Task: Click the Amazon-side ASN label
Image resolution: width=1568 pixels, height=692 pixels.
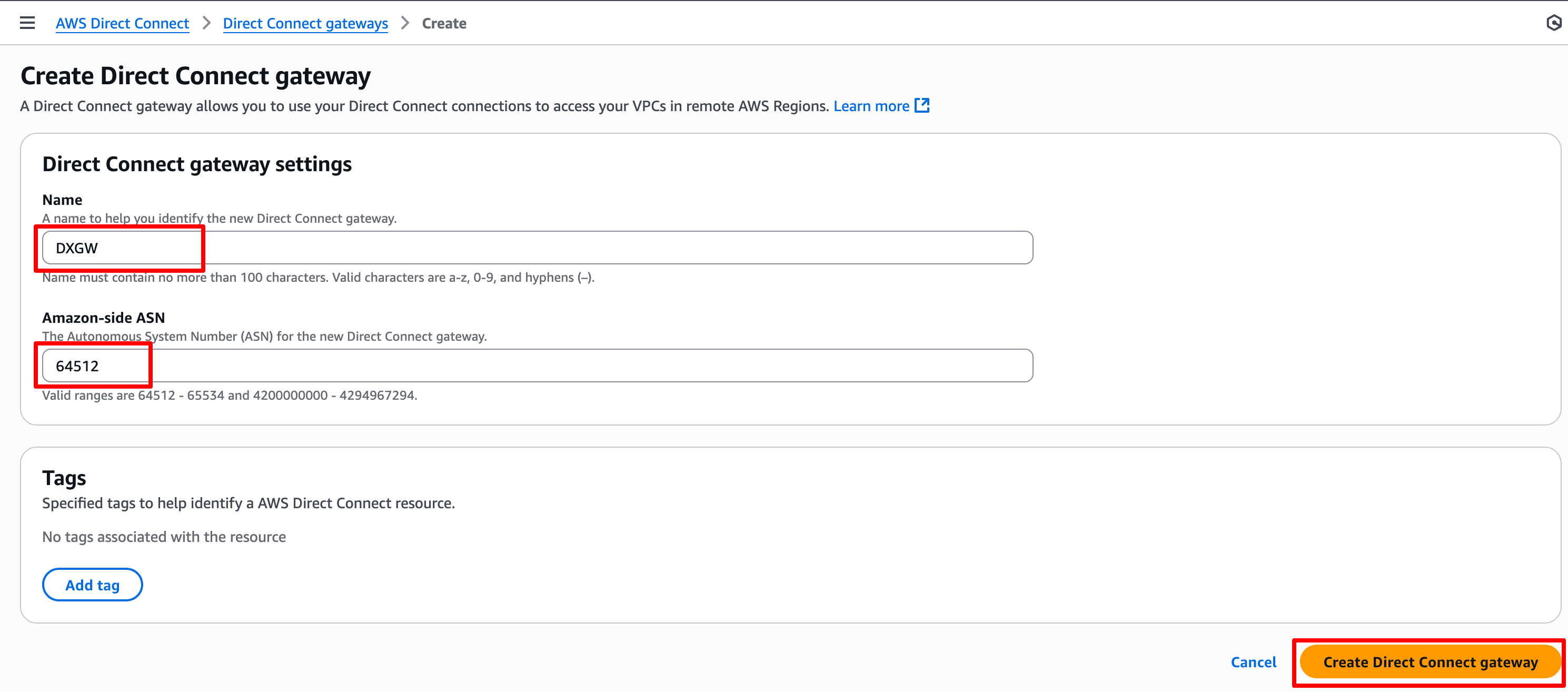Action: 104,318
